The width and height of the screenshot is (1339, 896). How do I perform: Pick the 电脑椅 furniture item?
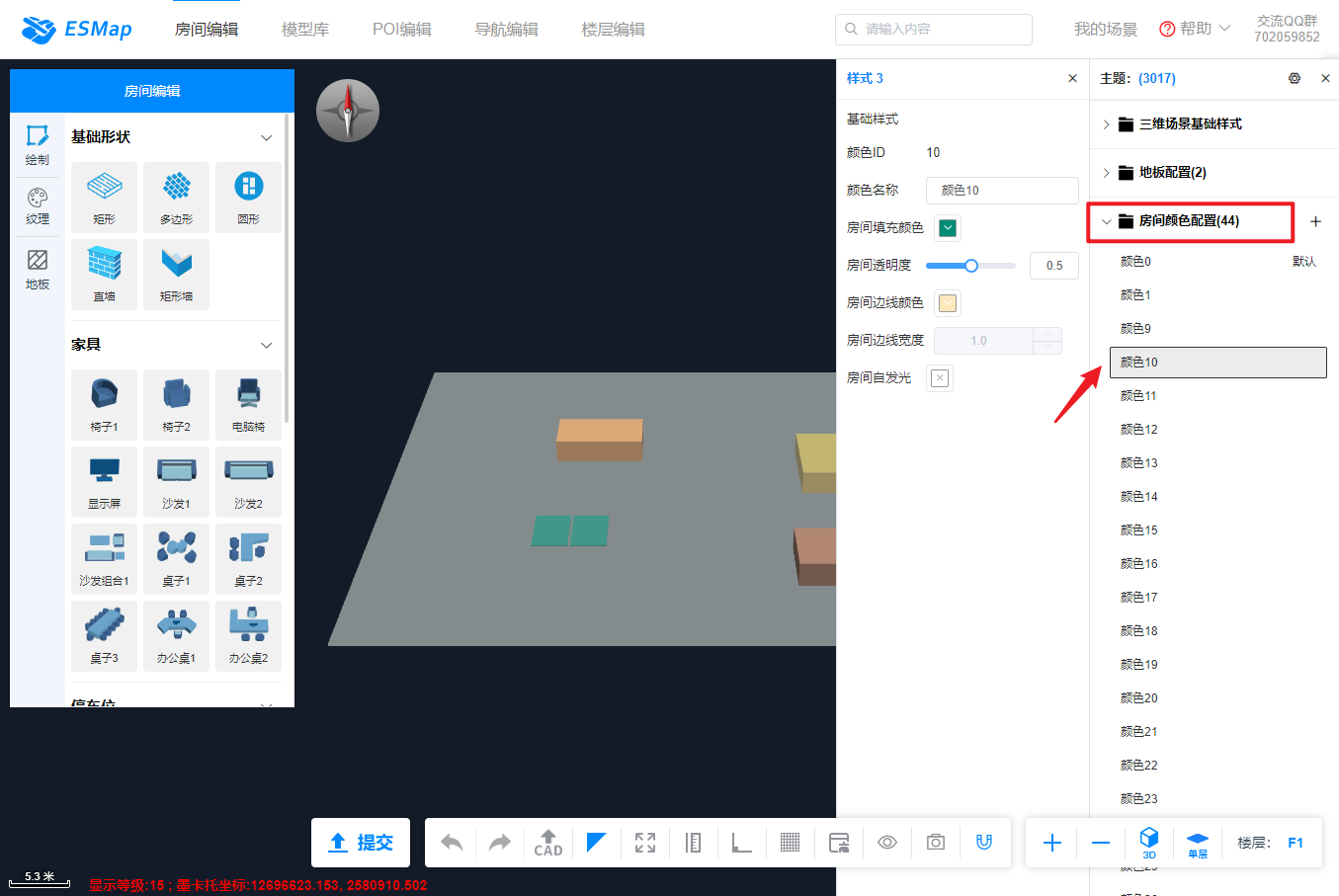(248, 405)
